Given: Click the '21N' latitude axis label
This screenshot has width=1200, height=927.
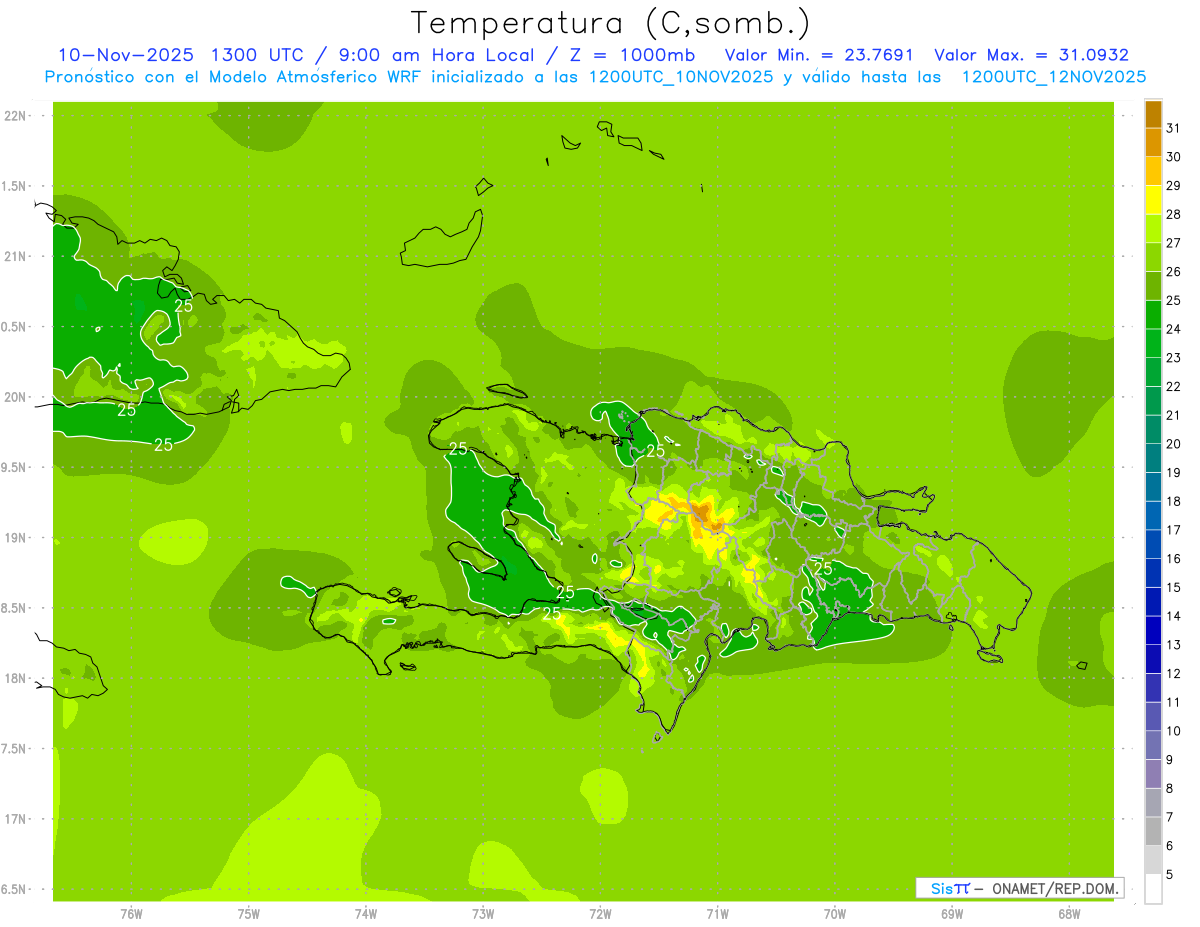Looking at the screenshot, I should click(14, 256).
